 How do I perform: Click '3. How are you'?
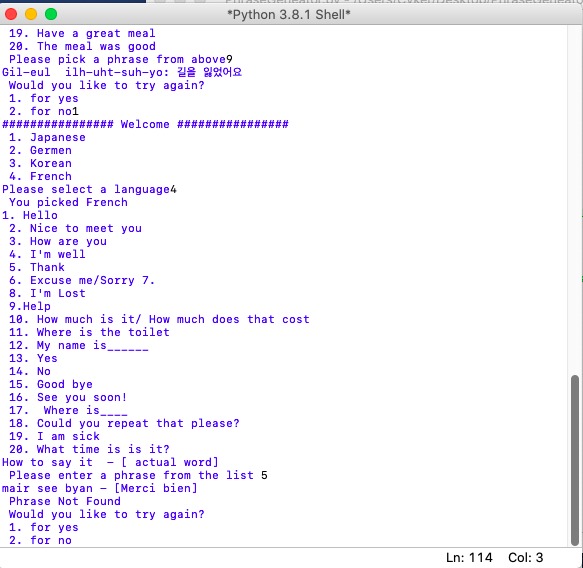tap(58, 241)
